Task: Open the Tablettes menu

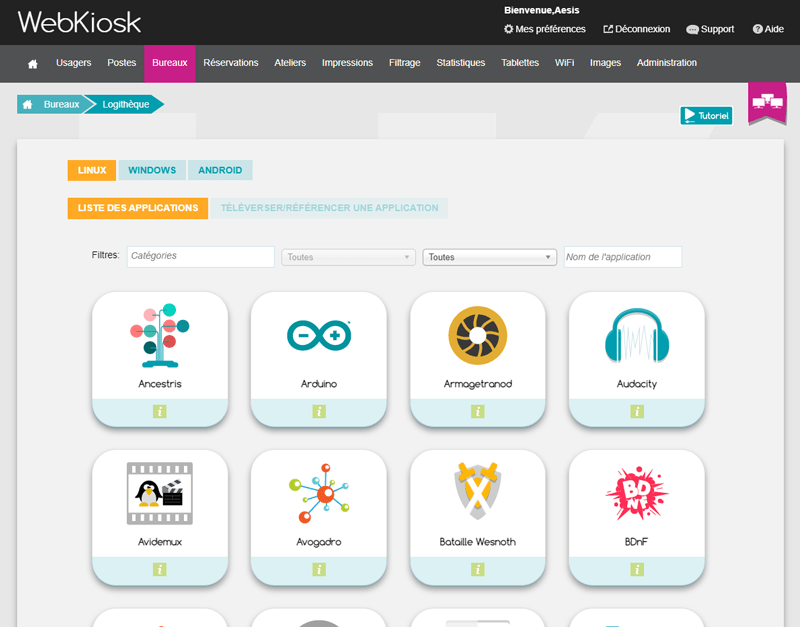Action: 520,63
